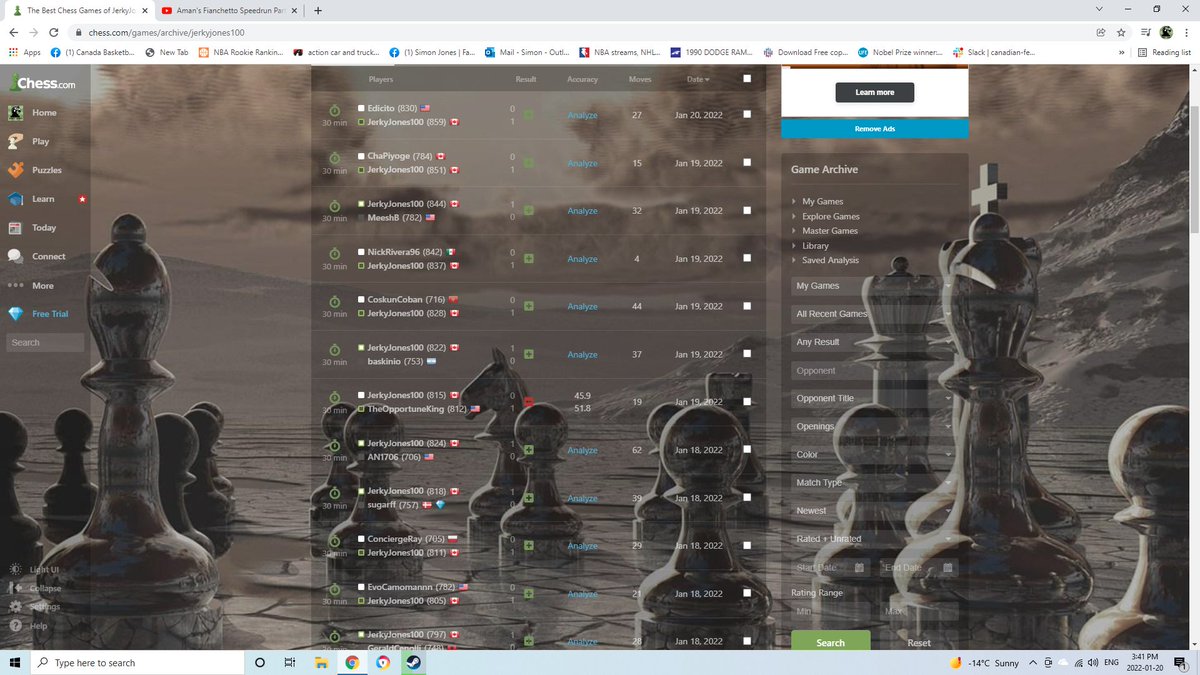Open Windows Start menu

coord(15,662)
